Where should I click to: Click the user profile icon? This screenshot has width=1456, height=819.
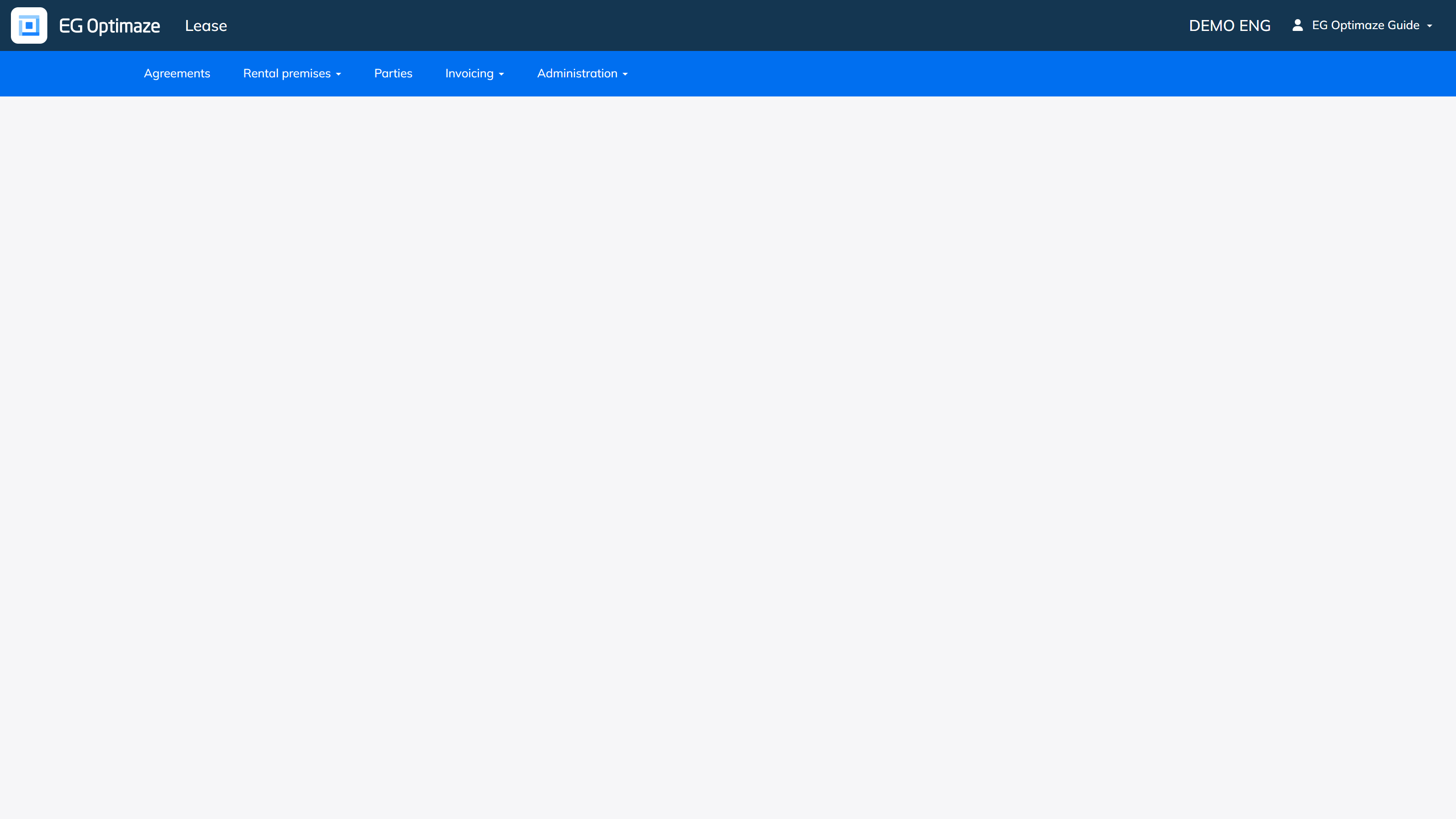click(1297, 25)
